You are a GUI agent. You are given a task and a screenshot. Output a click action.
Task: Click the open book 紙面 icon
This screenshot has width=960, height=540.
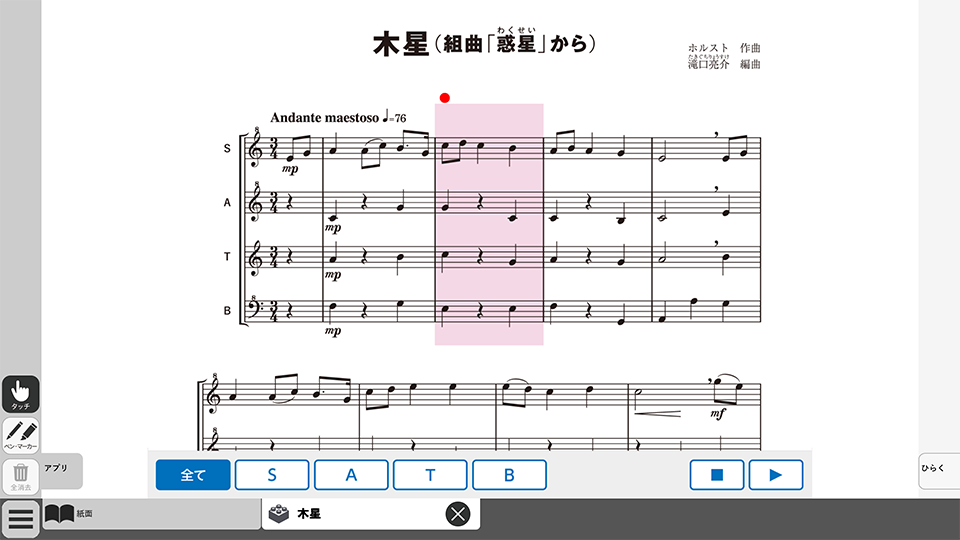(59, 514)
